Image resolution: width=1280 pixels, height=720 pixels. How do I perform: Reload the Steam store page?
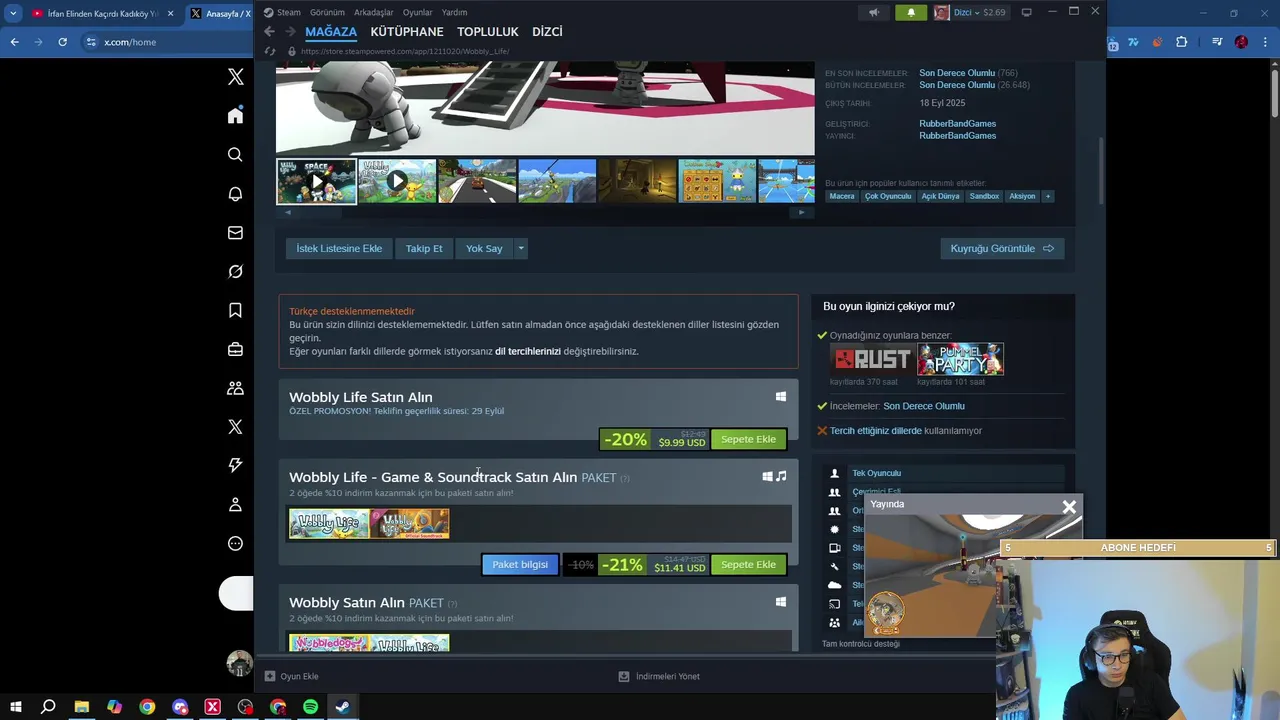270,51
